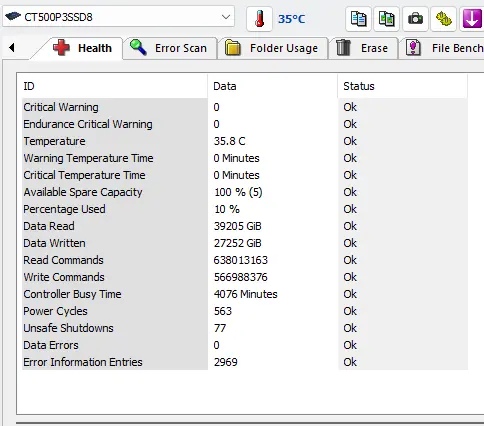Click the 39205 GiB data read value
The image size is (484, 426).
[237, 226]
